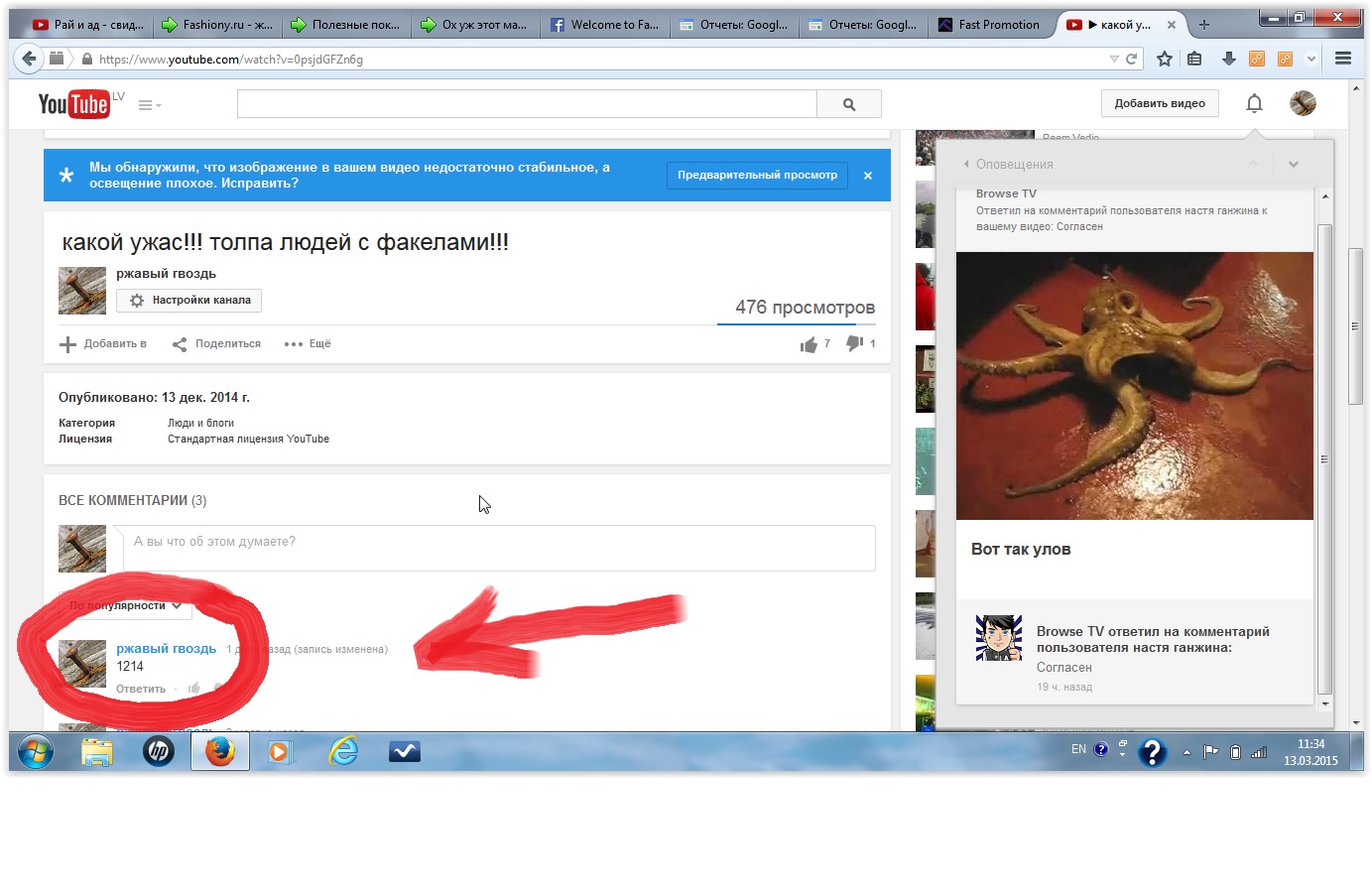The height and width of the screenshot is (893, 1372).
Task: Click Browse TV avatar in notification
Action: (999, 638)
